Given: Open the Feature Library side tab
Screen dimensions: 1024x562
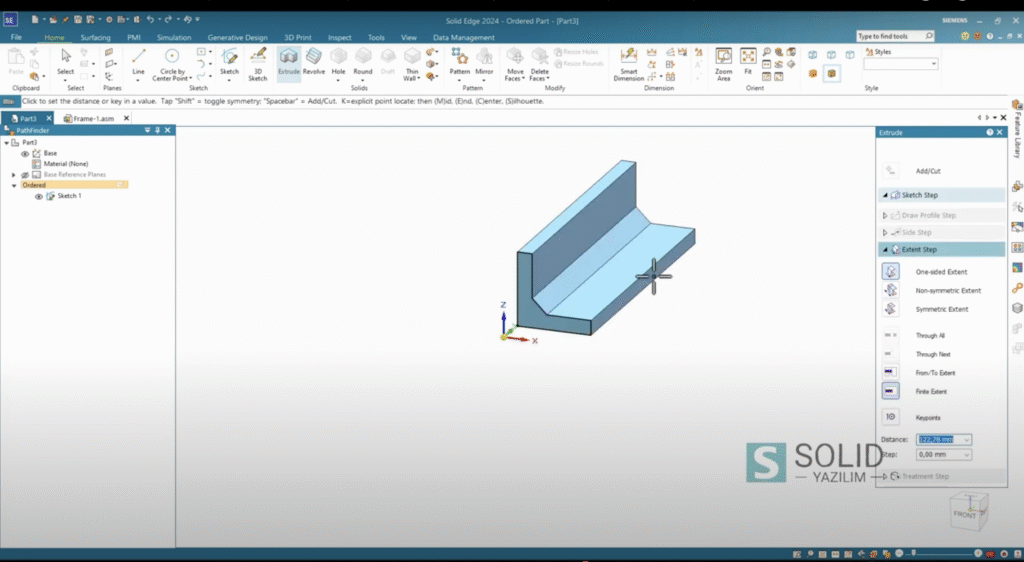Looking at the screenshot, I should 1017,129.
